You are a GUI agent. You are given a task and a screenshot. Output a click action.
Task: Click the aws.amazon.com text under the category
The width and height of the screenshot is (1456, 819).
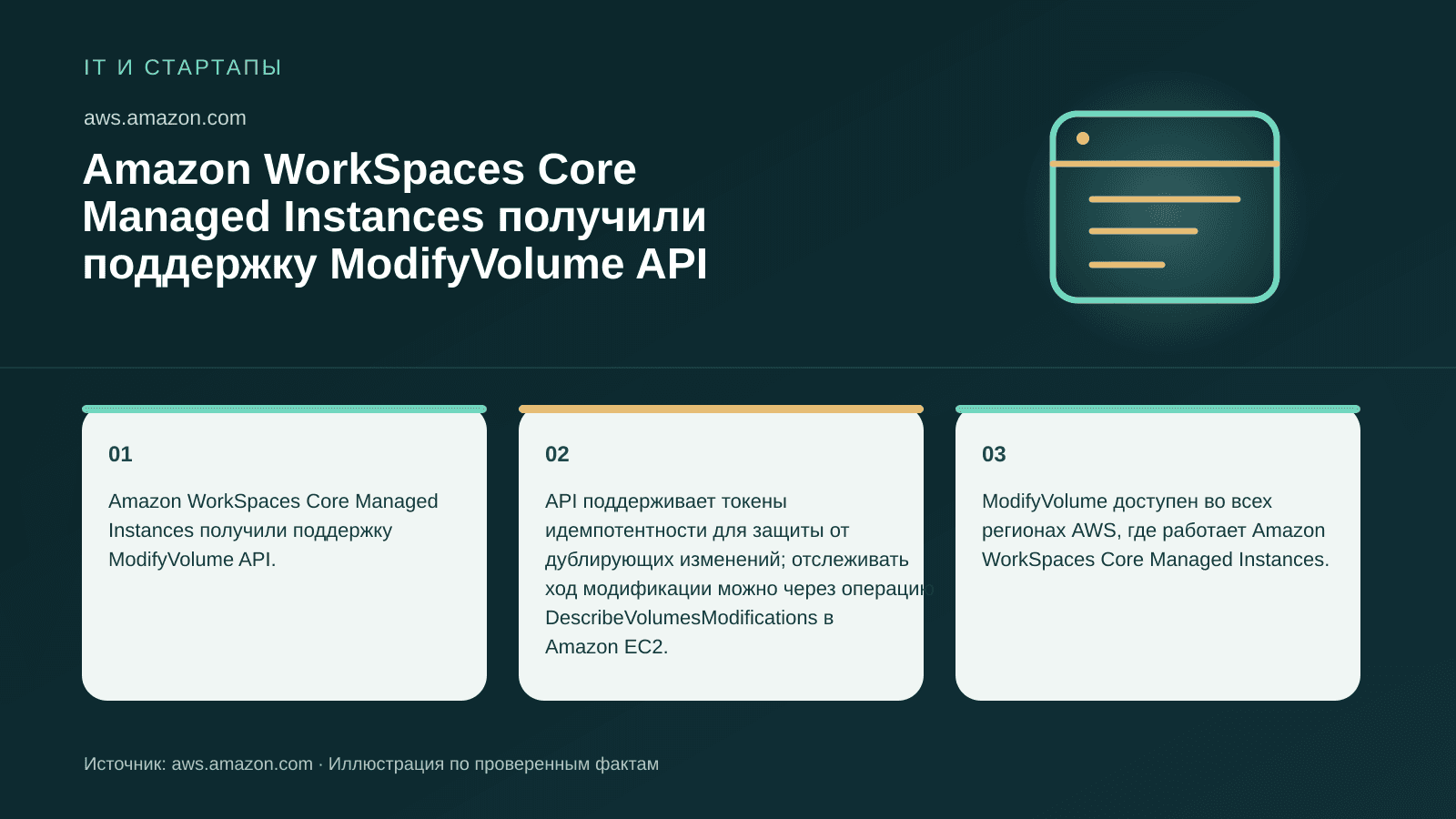coord(165,118)
